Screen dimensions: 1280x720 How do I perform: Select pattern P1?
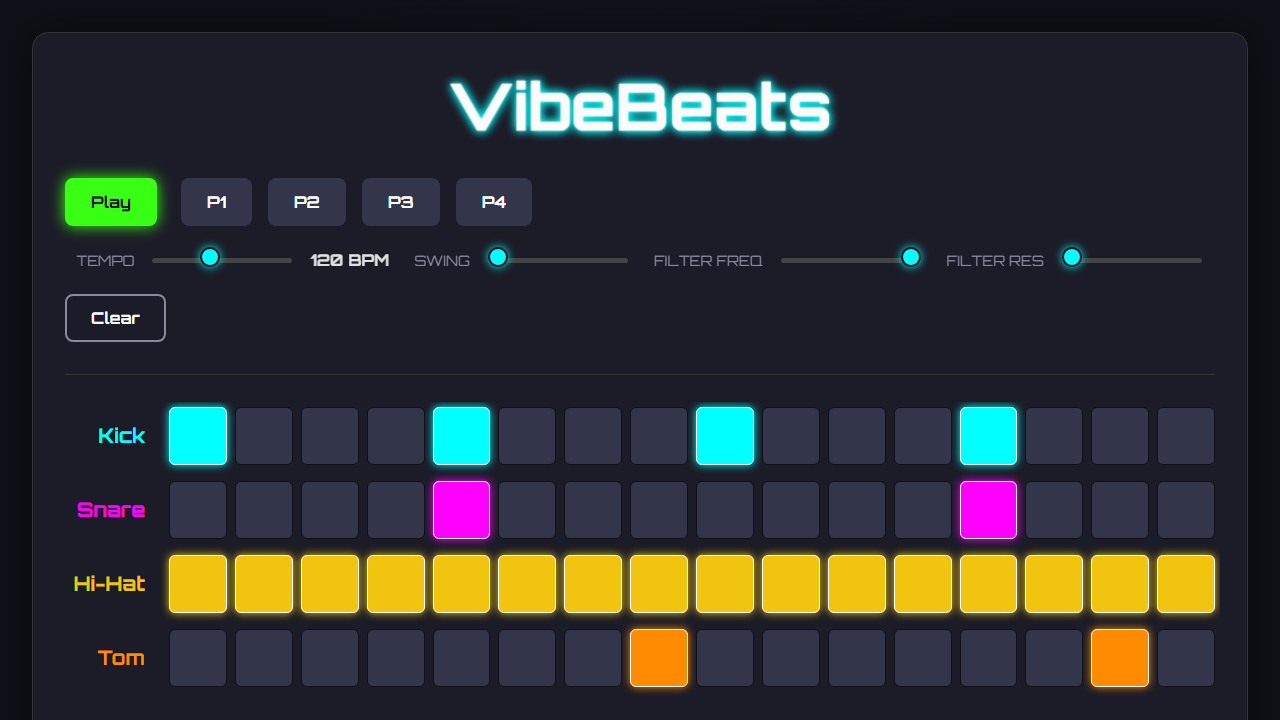point(216,201)
